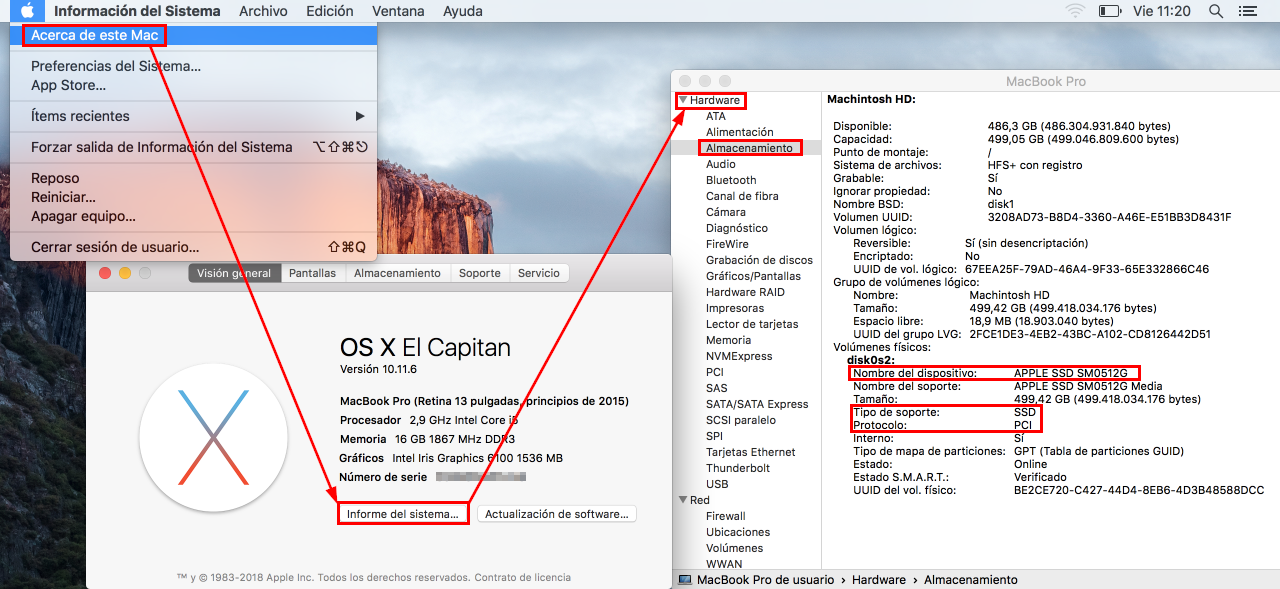The width and height of the screenshot is (1280, 589).
Task: Select Ubicaciones under Red
Action: (x=738, y=532)
